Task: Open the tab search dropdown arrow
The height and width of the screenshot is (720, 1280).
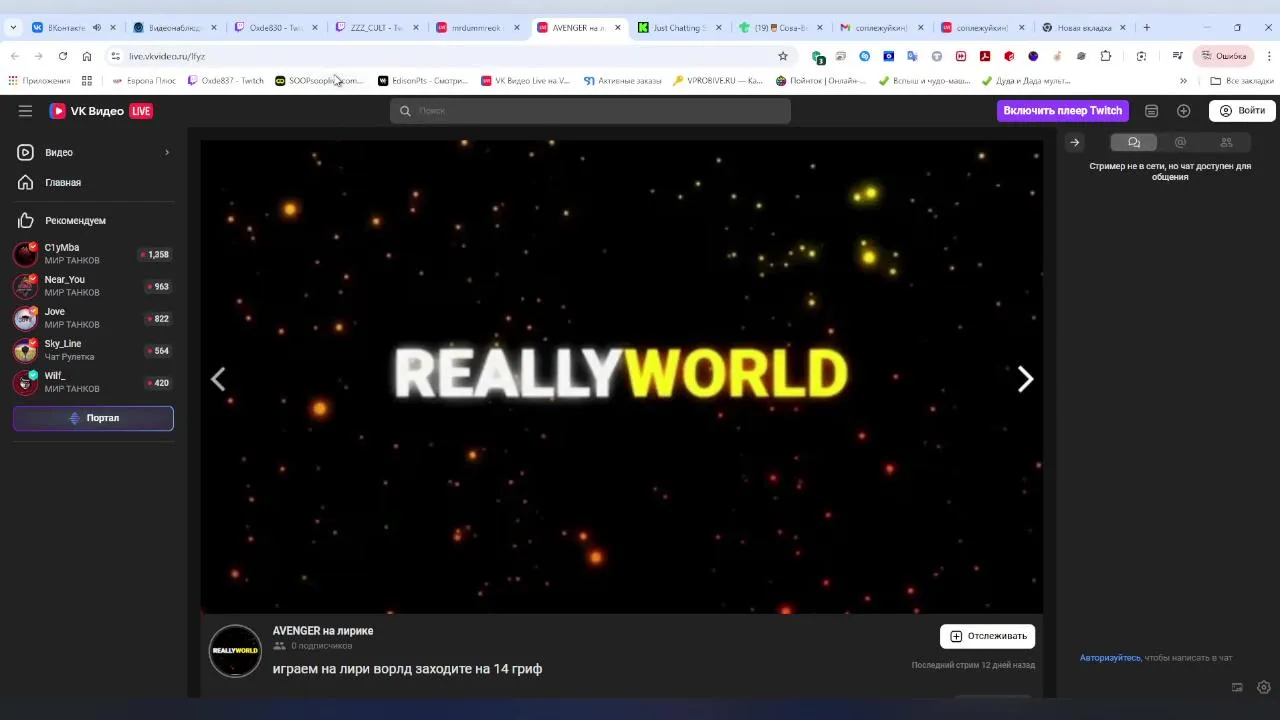Action: click(13, 28)
